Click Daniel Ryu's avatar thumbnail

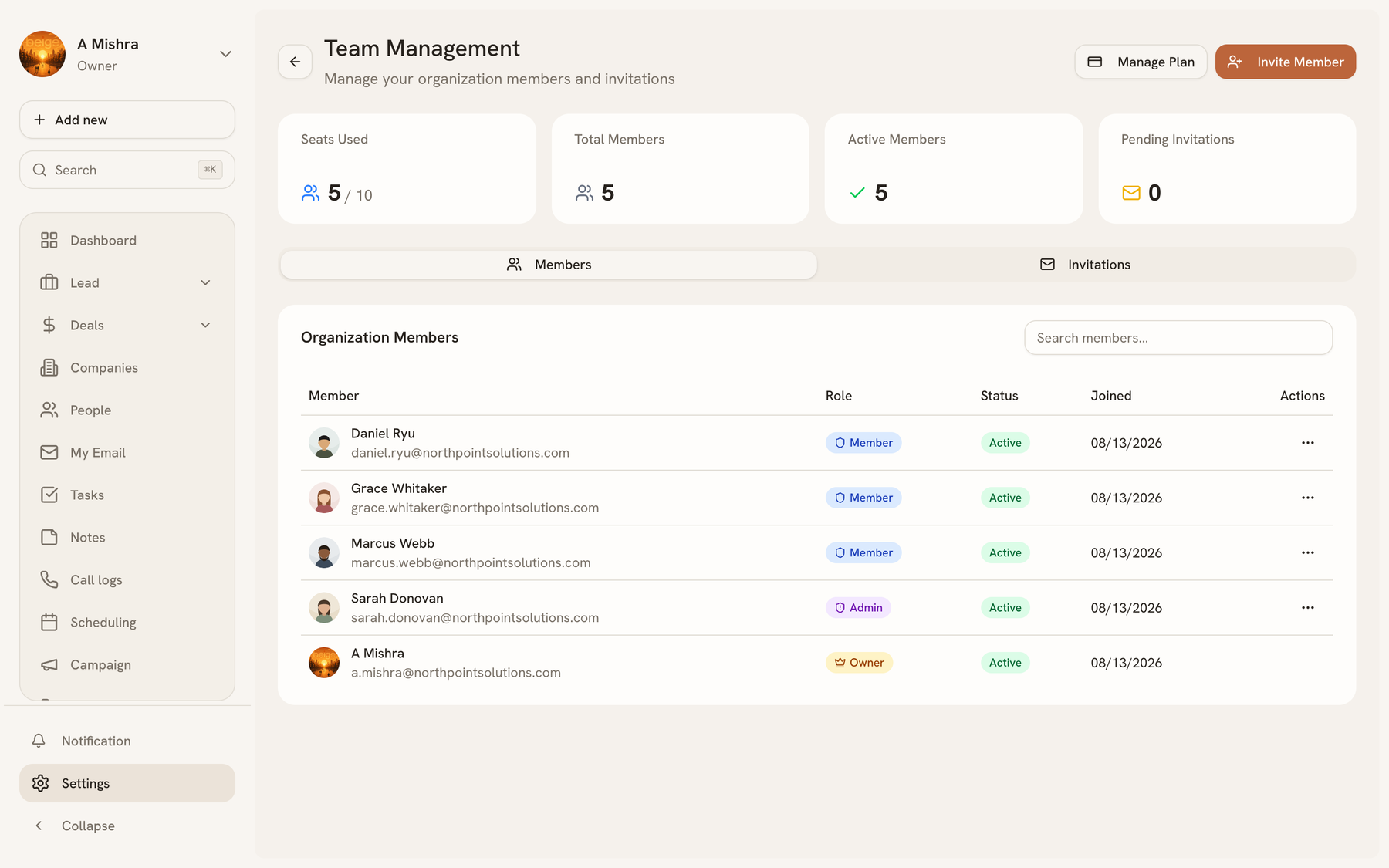pos(324,443)
